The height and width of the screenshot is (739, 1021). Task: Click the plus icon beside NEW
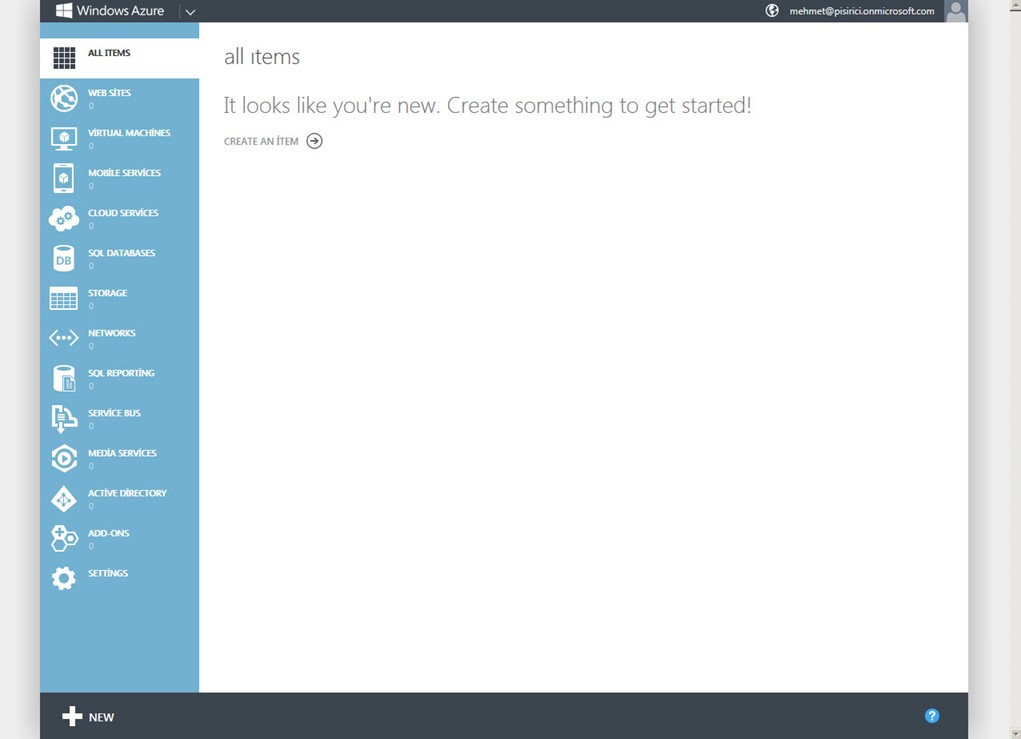click(72, 716)
